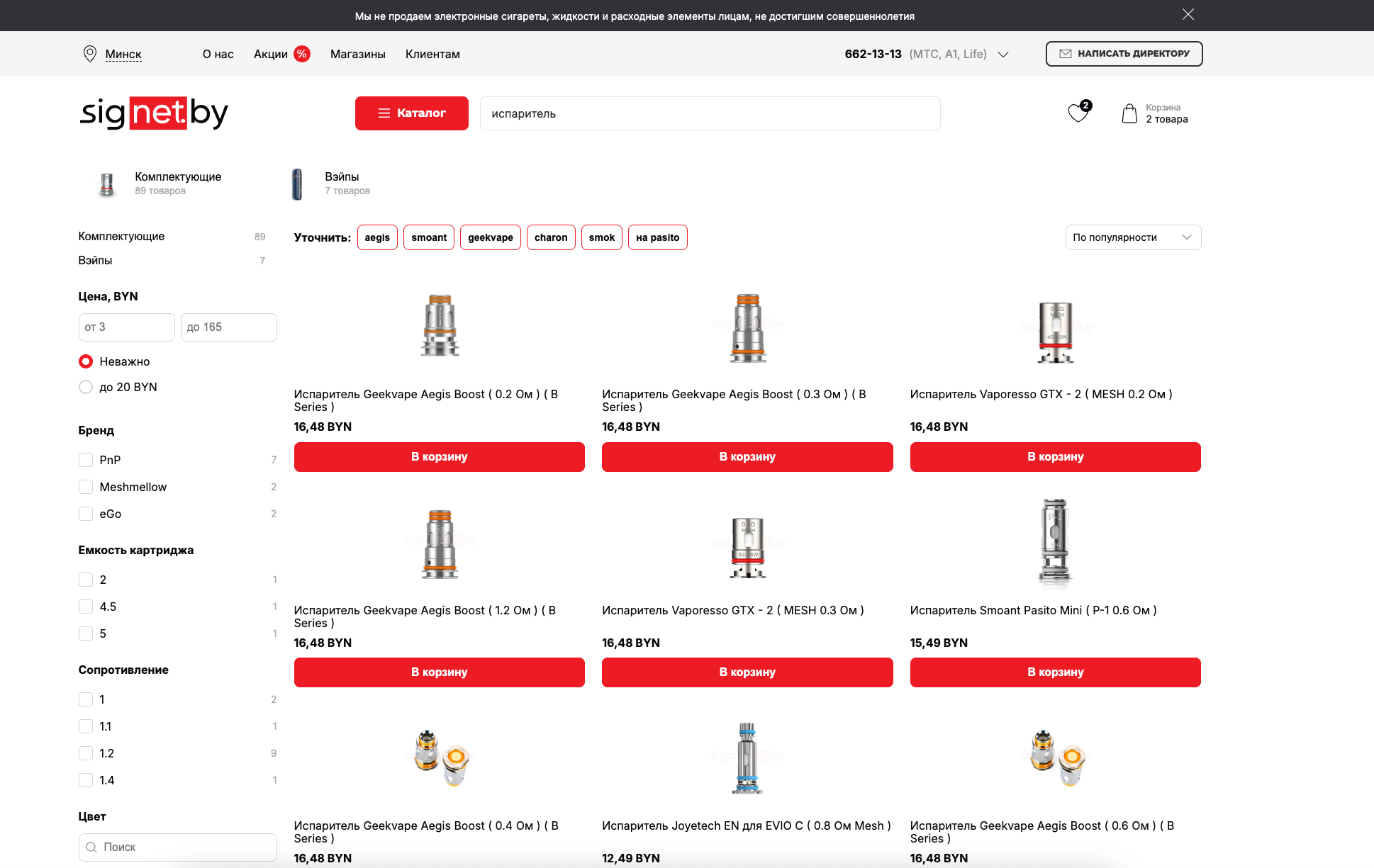Click the signet.by logo
1374x868 pixels.
(154, 113)
